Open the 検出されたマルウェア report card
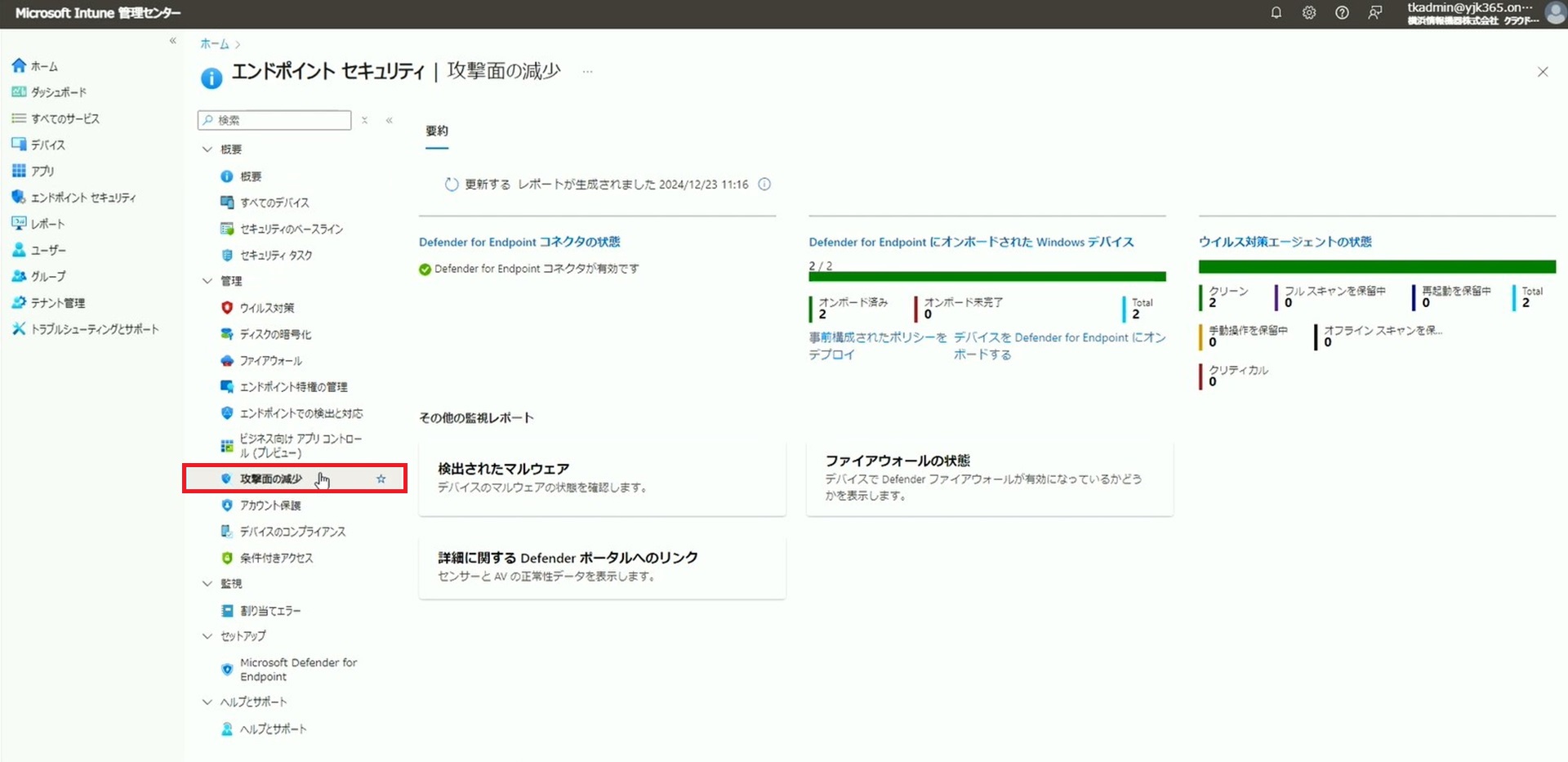 click(x=602, y=478)
